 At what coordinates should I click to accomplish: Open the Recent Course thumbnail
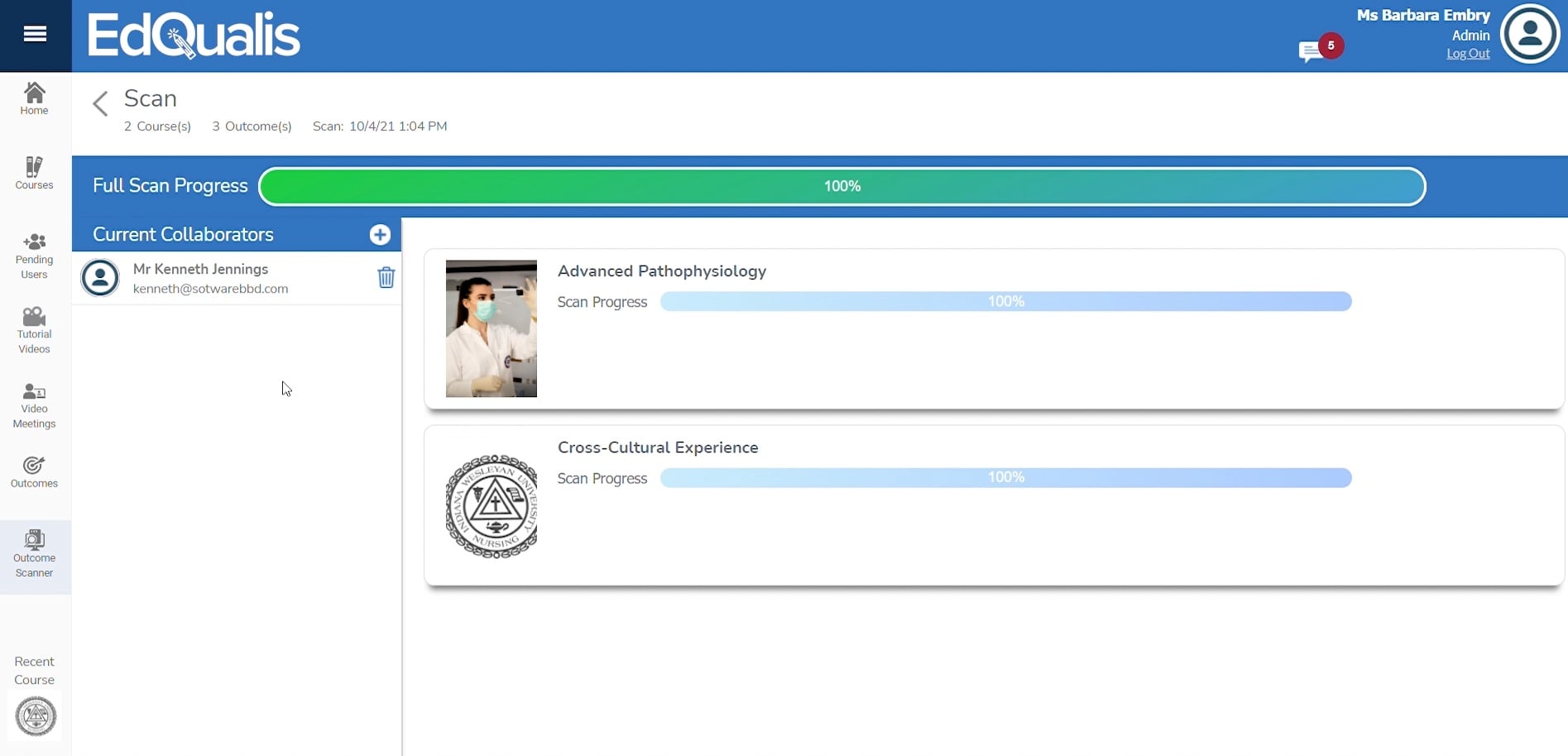[36, 716]
